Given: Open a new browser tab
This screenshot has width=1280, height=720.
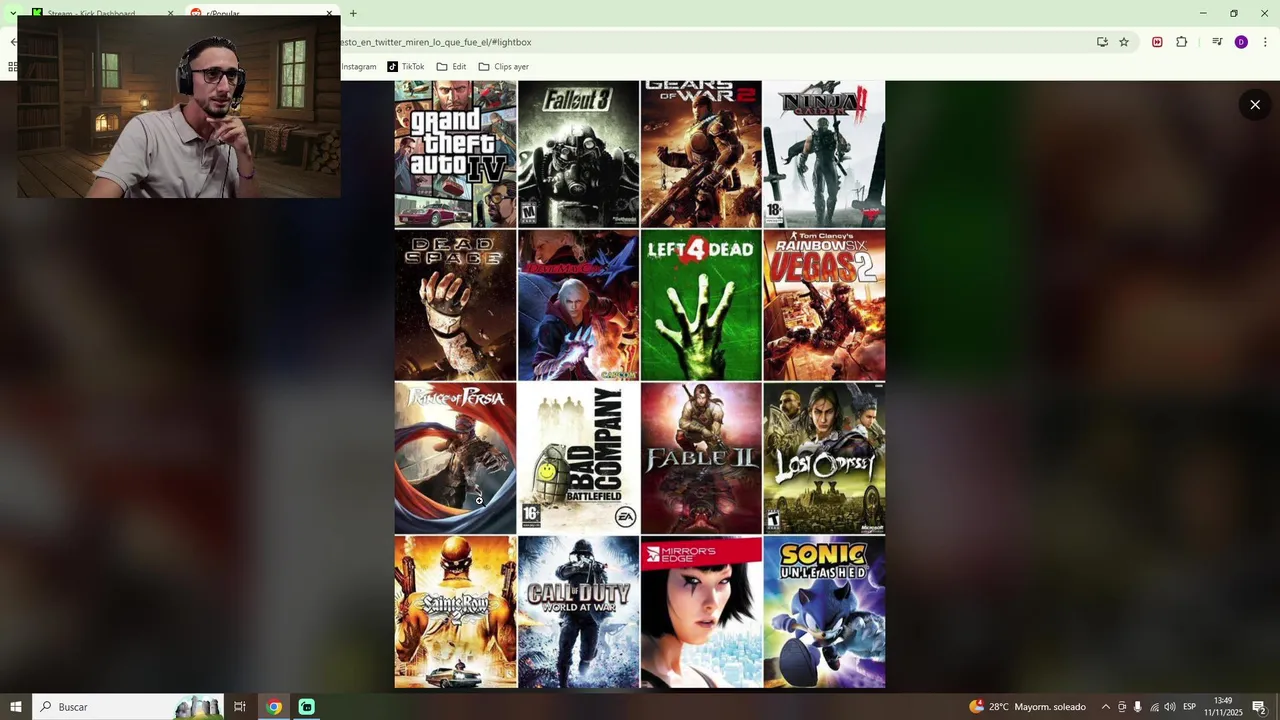Looking at the screenshot, I should tap(353, 13).
